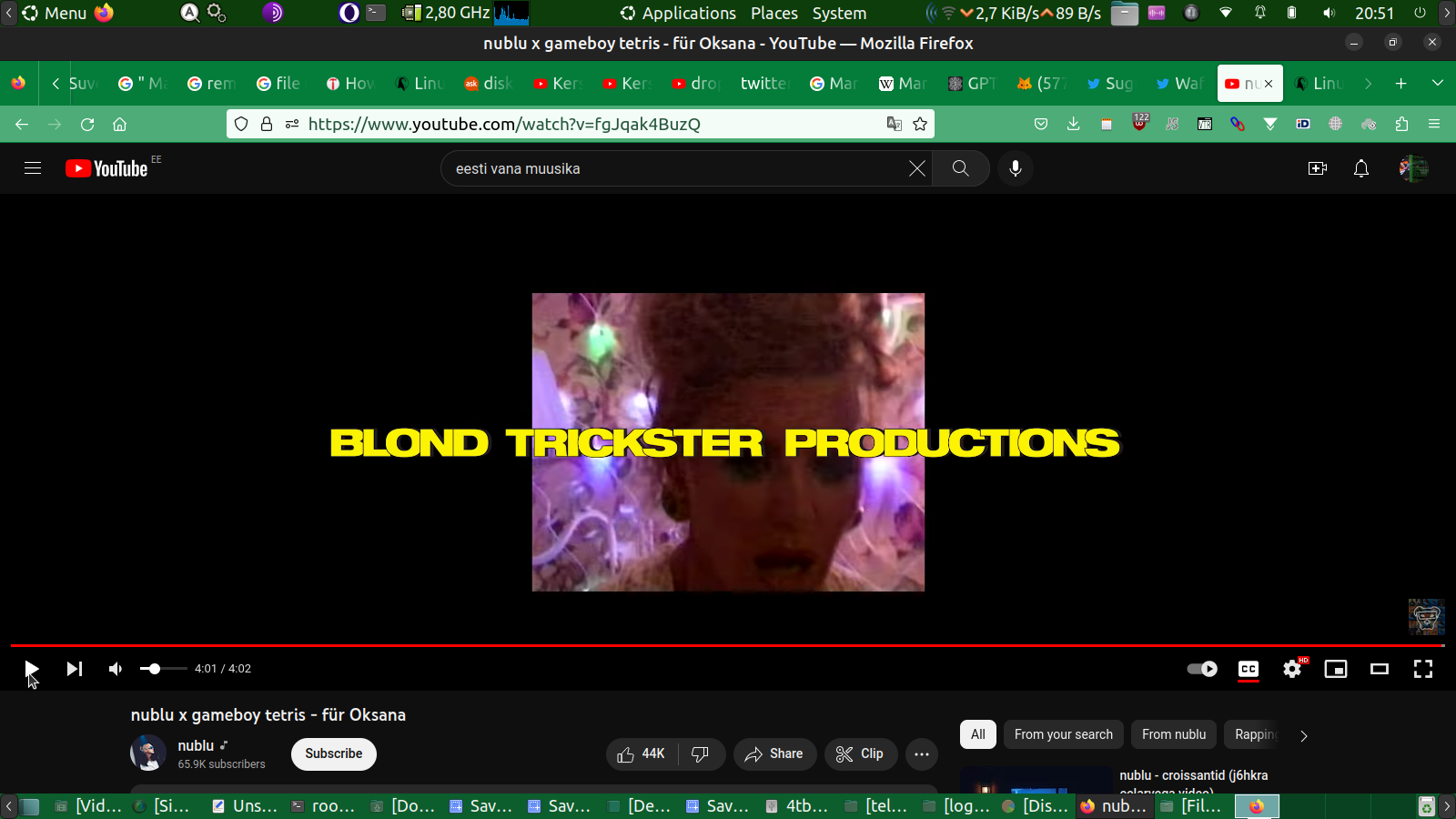This screenshot has width=1456, height=819.
Task: Open video player settings gear
Action: (x=1292, y=669)
